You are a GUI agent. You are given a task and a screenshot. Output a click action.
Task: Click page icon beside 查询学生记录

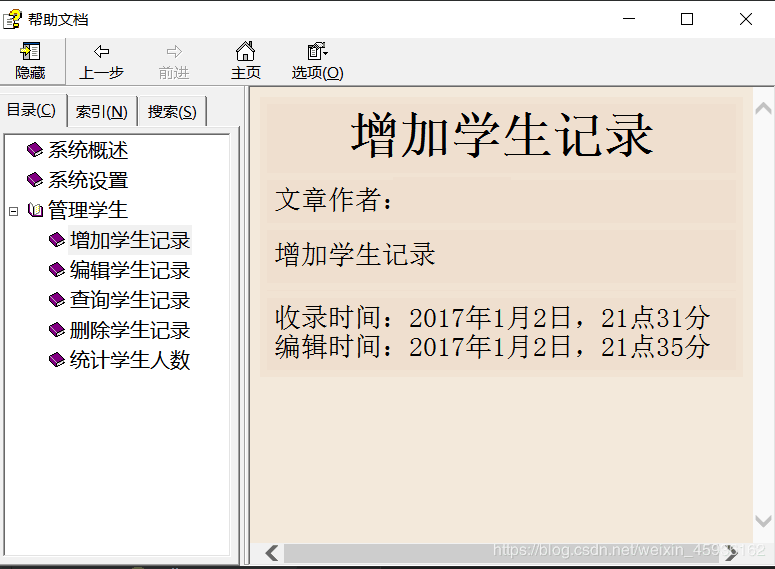[57, 300]
